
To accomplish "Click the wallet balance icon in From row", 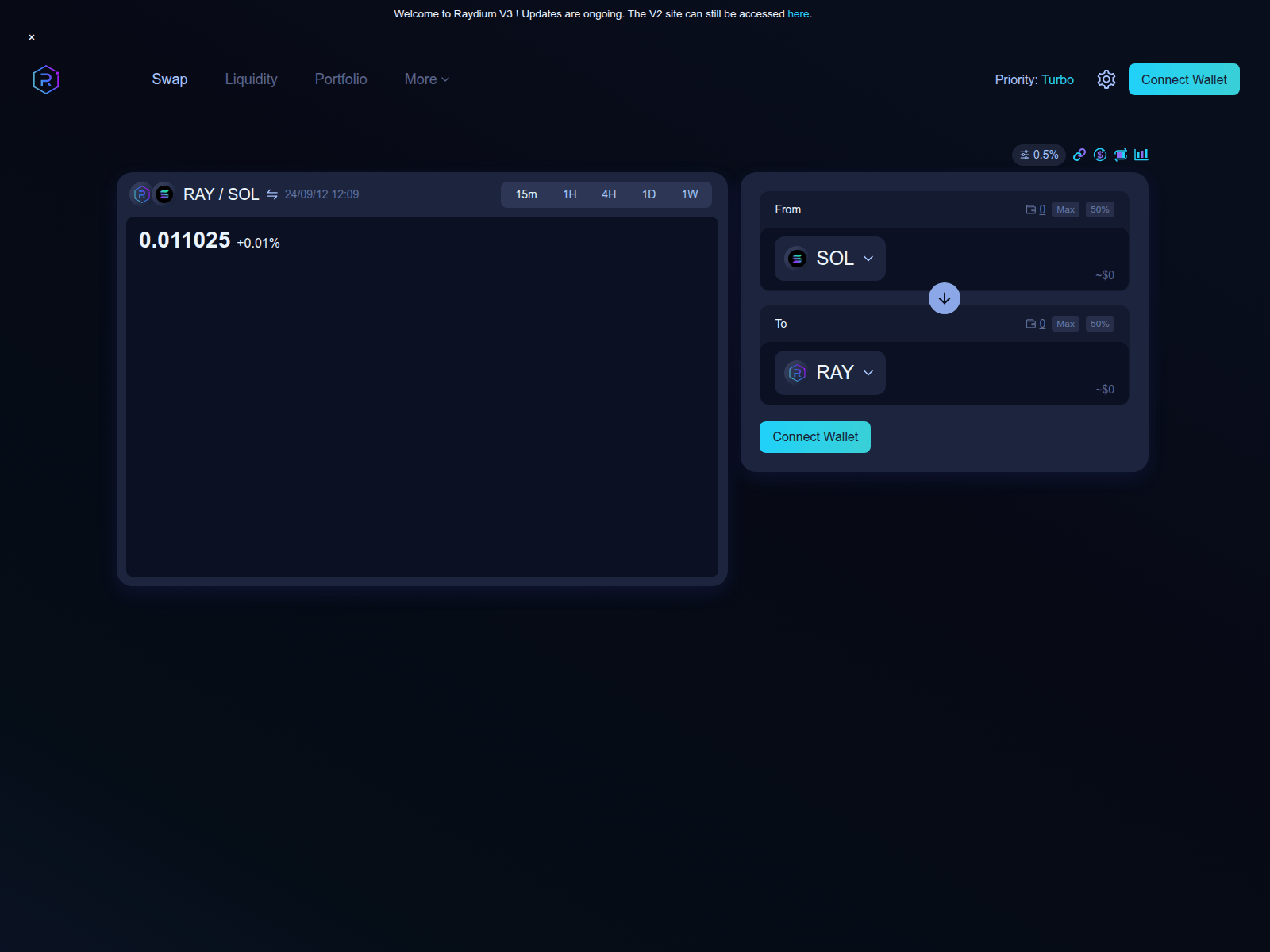I will coord(1031,209).
